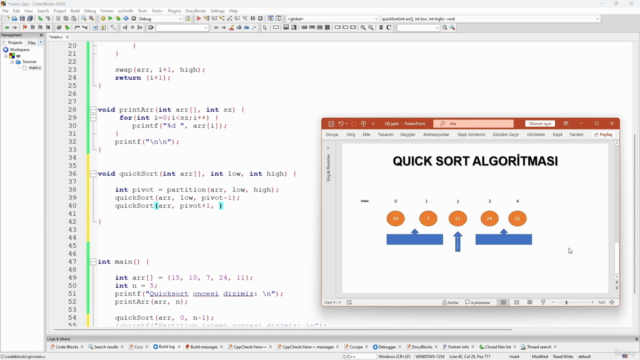Collapse fold marker at line 29 for loop
This screenshot has height=360, width=640.
pos(93,118)
